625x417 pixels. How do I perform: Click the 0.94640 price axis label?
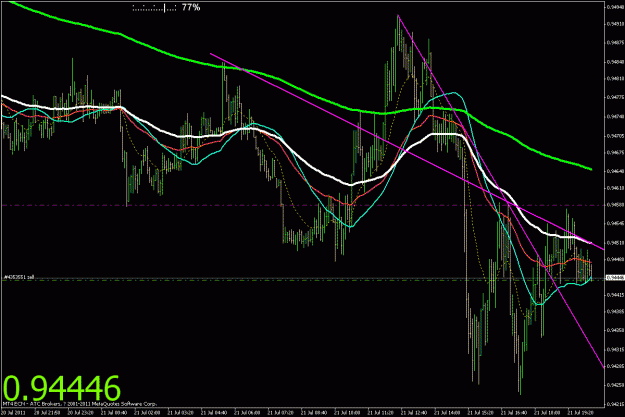(615, 171)
